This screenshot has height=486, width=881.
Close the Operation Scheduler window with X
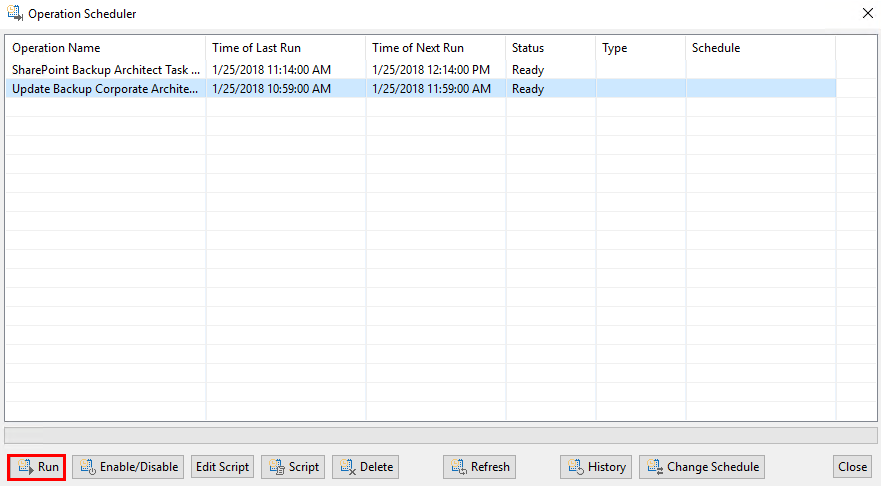pos(866,14)
